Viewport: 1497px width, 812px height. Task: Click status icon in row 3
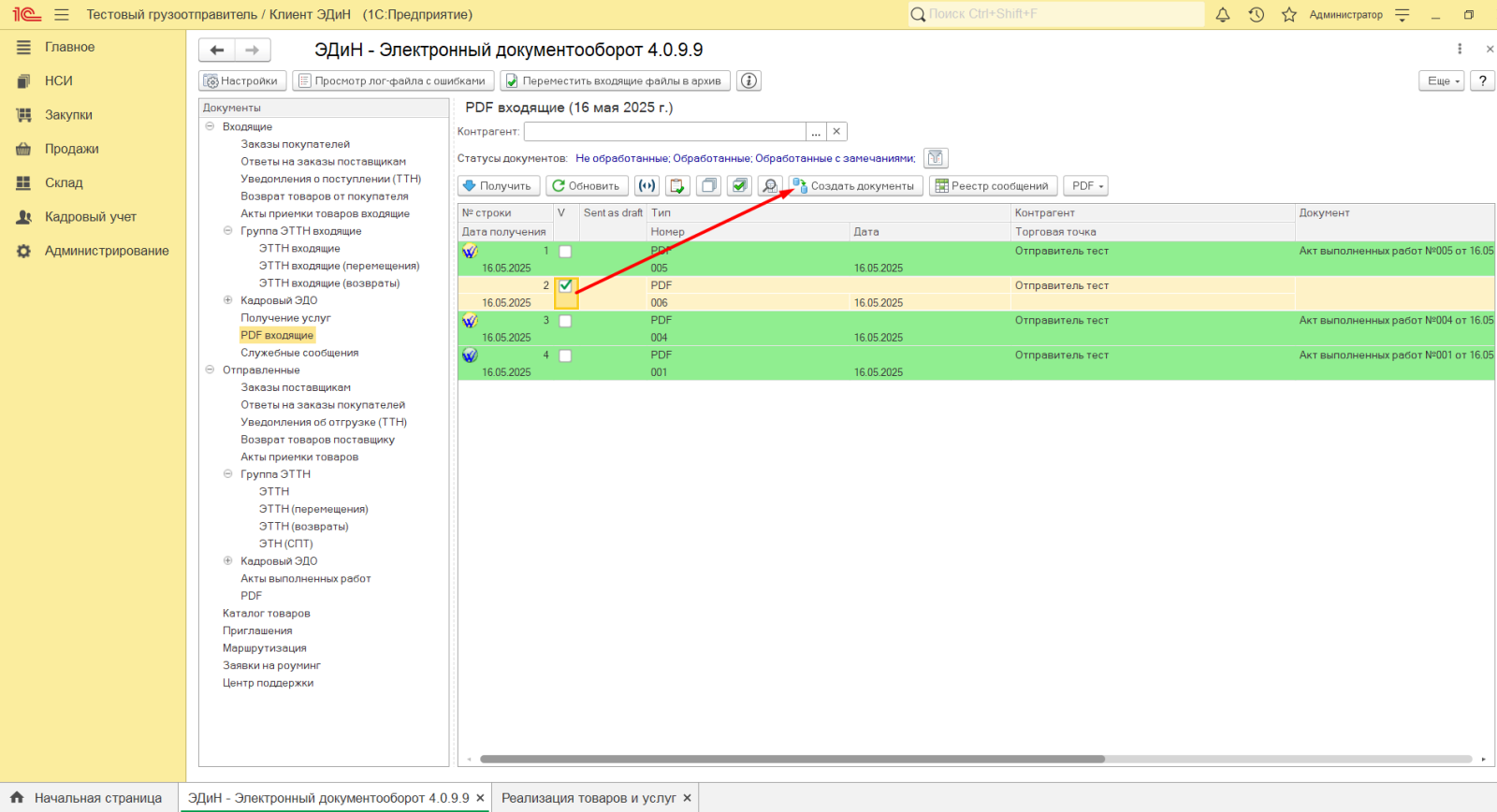[470, 320]
